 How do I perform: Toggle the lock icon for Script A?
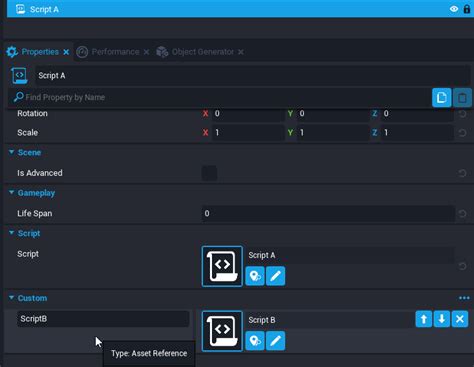pos(467,9)
